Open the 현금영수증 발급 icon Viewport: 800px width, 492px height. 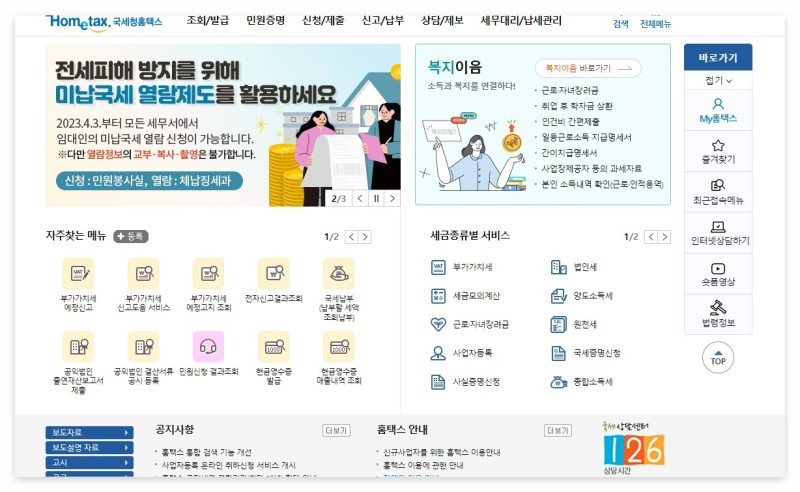click(x=273, y=347)
